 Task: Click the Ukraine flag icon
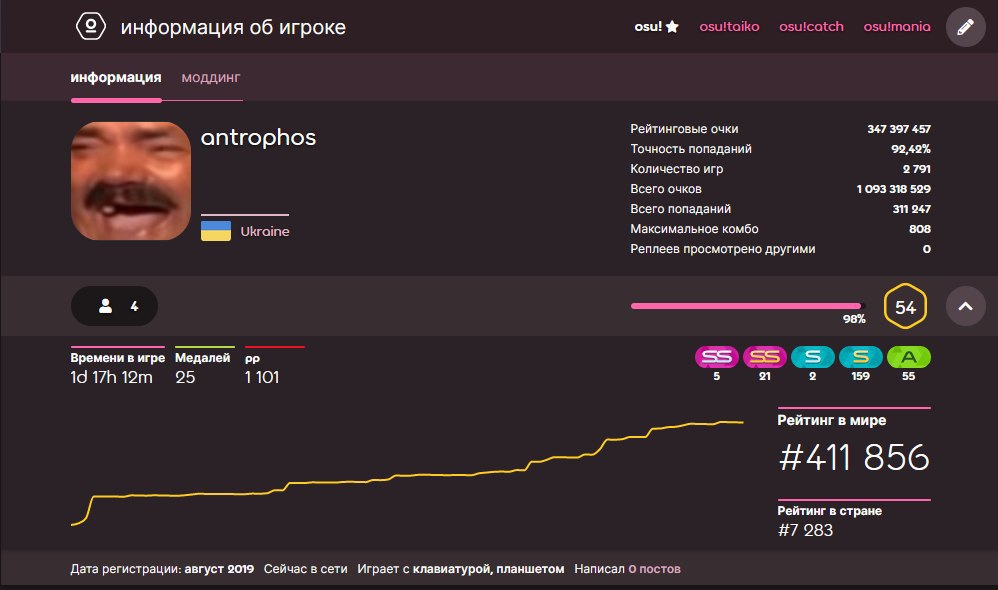[x=216, y=230]
